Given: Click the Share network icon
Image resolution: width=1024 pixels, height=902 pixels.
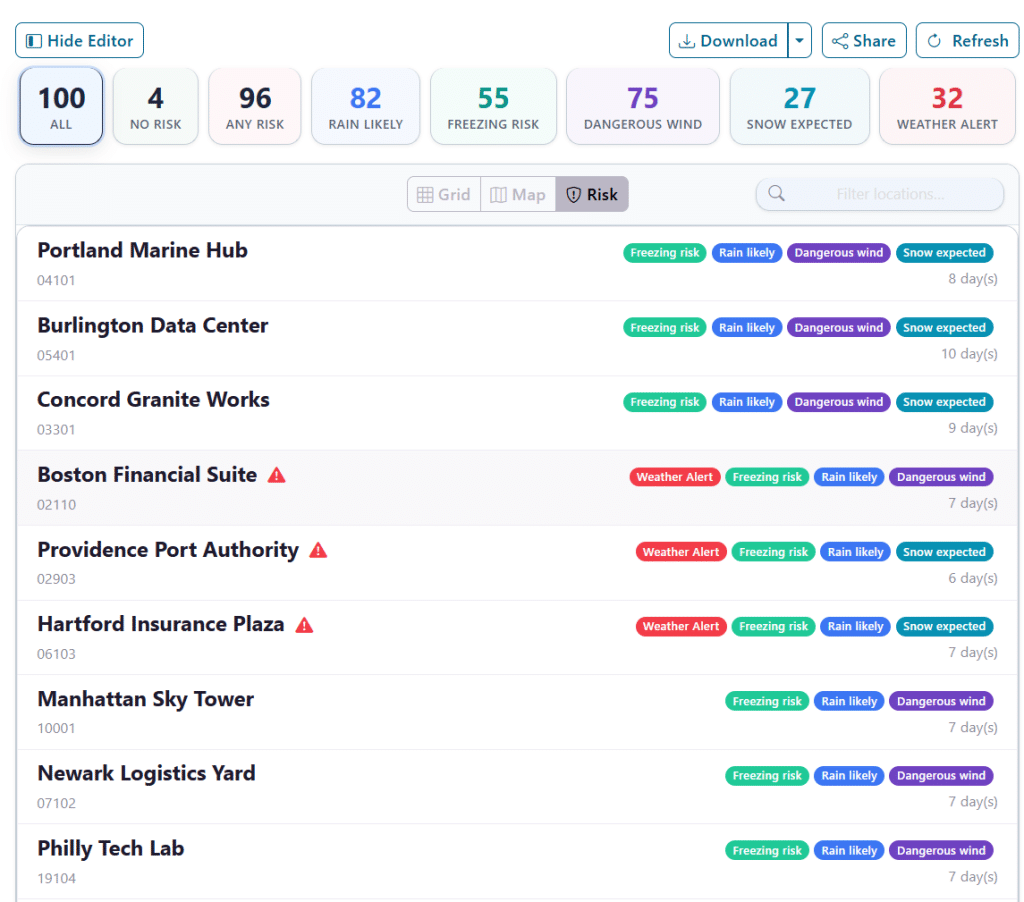Looking at the screenshot, I should pyautogui.click(x=840, y=41).
